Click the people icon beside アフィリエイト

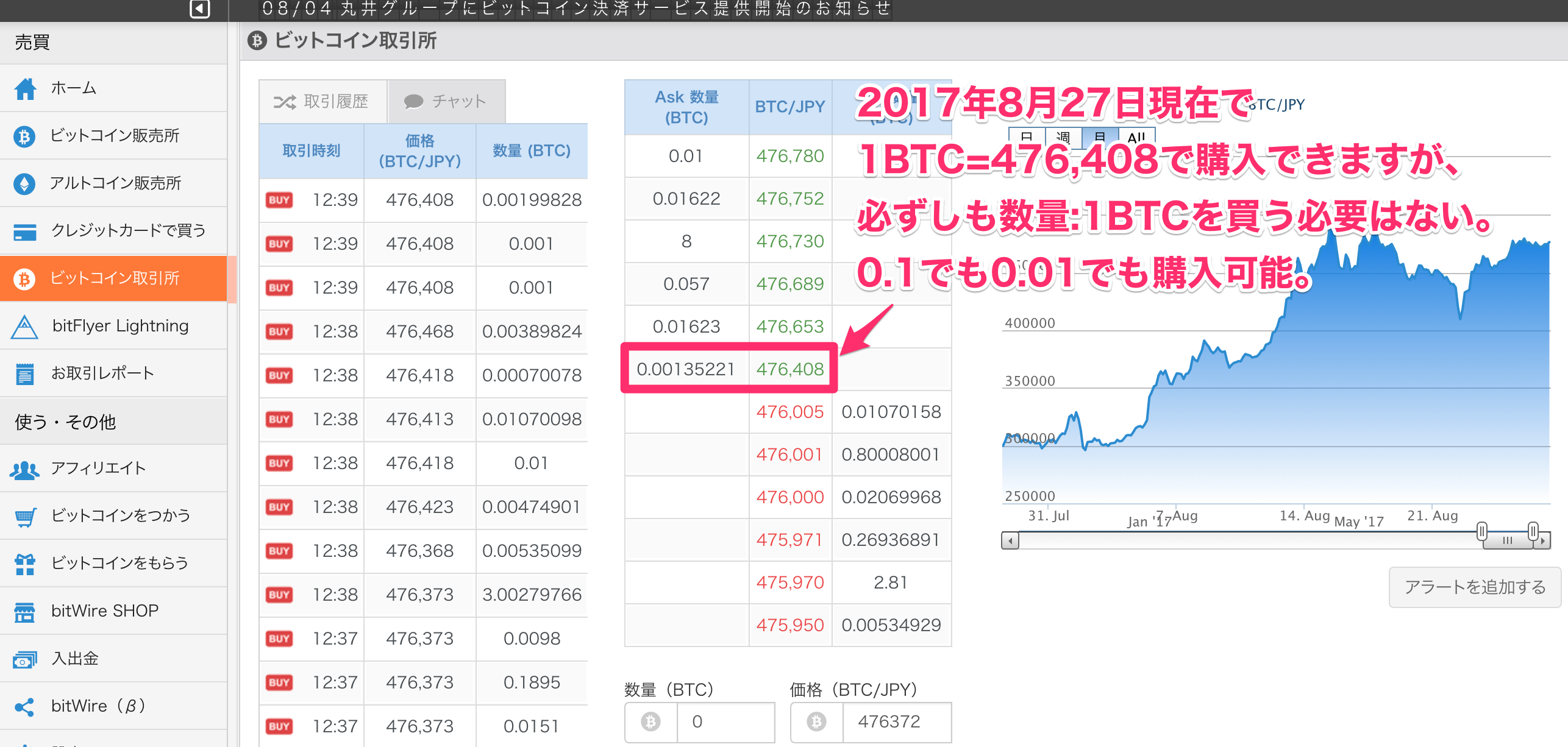click(24, 469)
